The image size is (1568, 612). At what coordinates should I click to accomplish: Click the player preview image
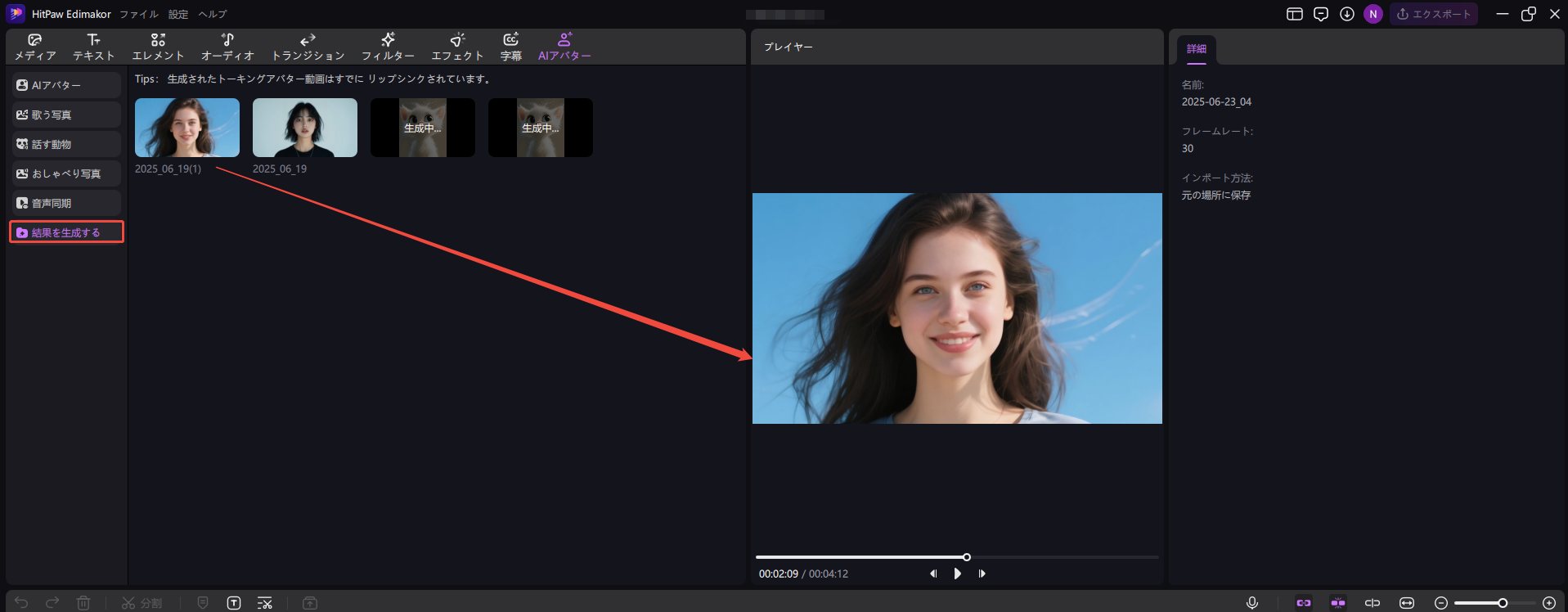(x=957, y=308)
